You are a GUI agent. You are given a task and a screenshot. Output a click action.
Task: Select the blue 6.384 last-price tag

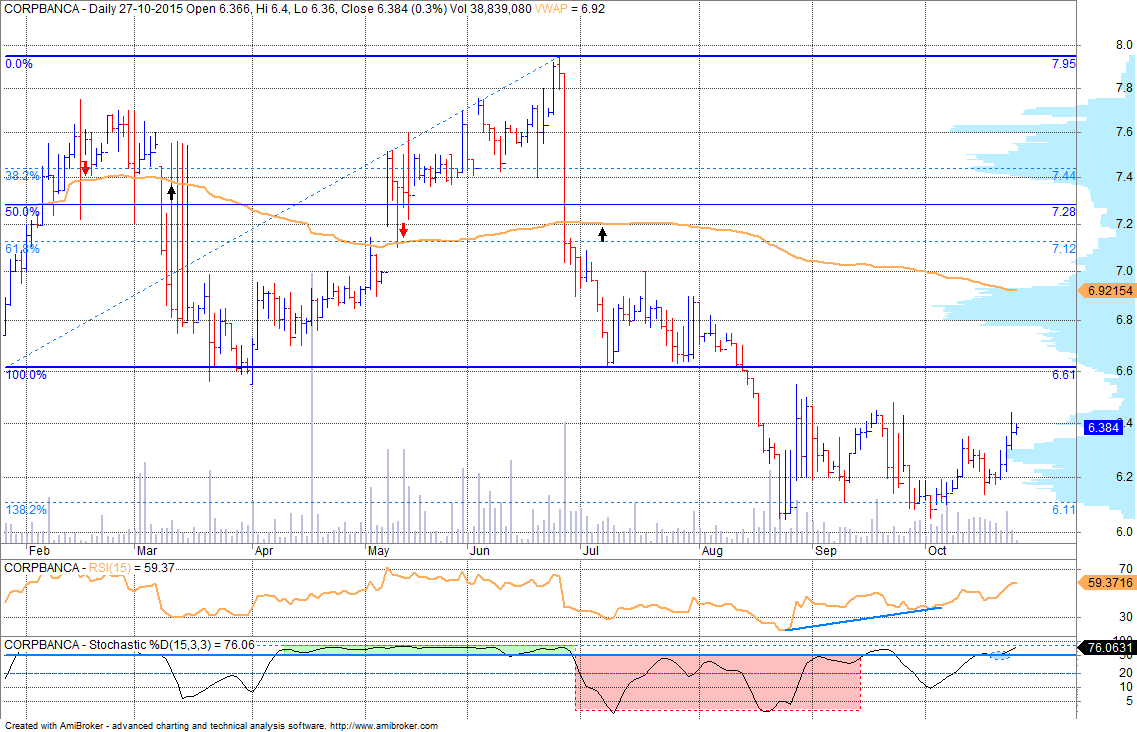point(1103,427)
